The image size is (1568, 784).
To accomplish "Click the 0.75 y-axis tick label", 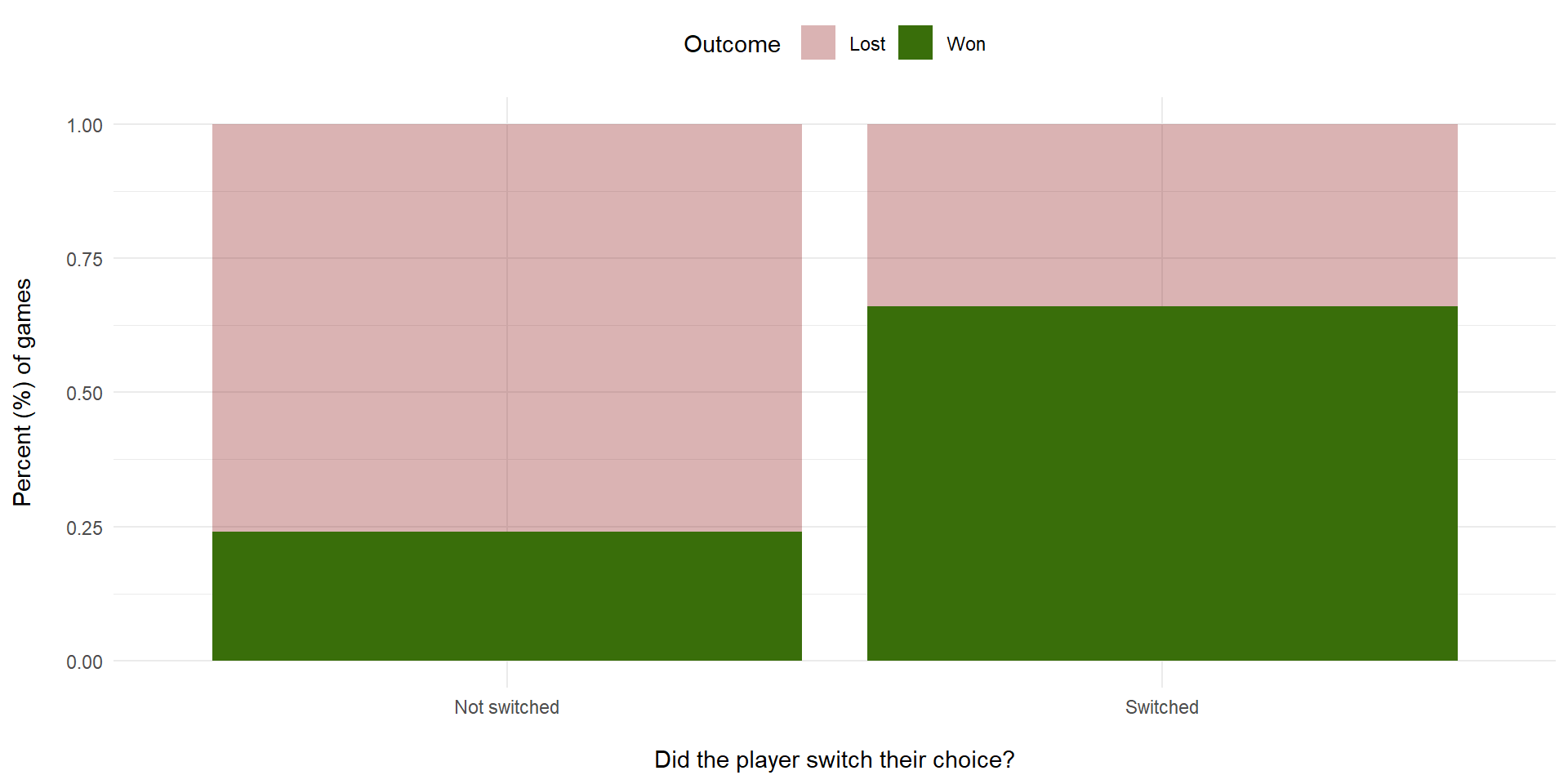I will click(84, 260).
